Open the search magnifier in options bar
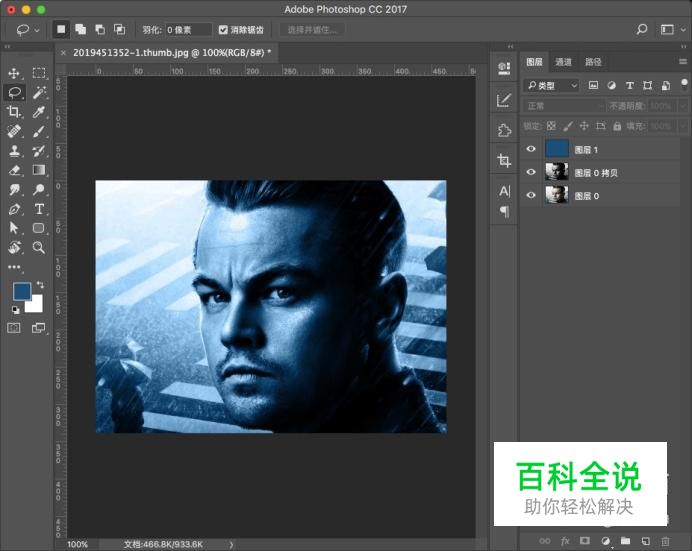Viewport: 692px width, 551px height. point(642,30)
